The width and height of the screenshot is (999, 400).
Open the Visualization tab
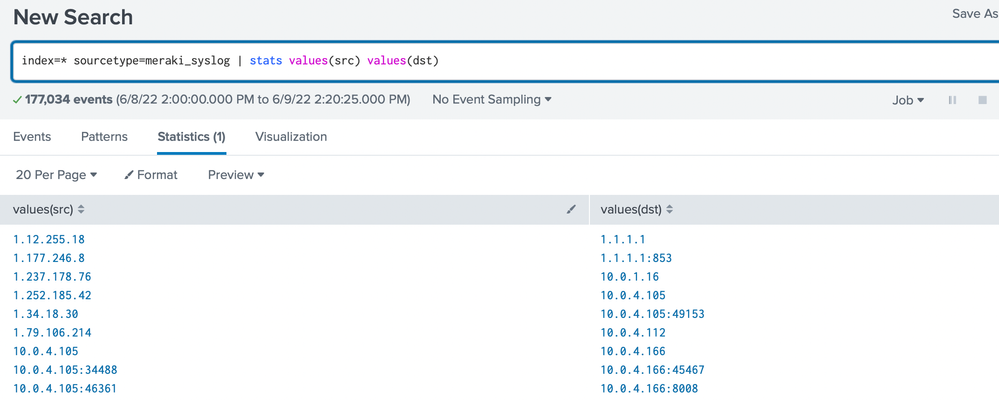(291, 136)
